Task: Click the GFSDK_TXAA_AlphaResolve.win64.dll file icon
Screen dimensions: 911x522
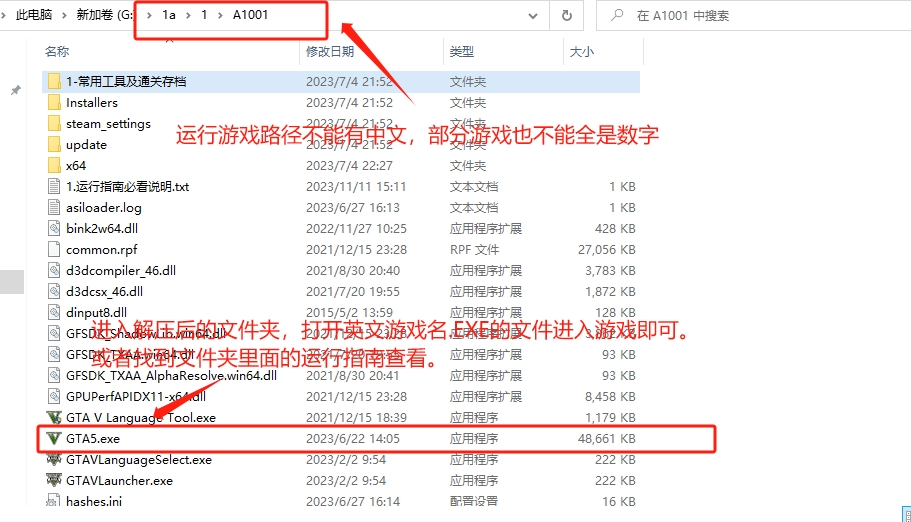Action: [54, 376]
